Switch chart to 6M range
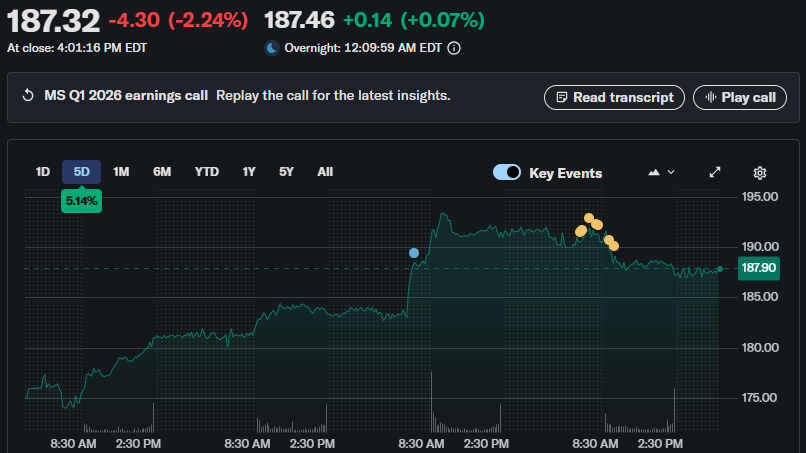This screenshot has width=806, height=453. coord(162,171)
